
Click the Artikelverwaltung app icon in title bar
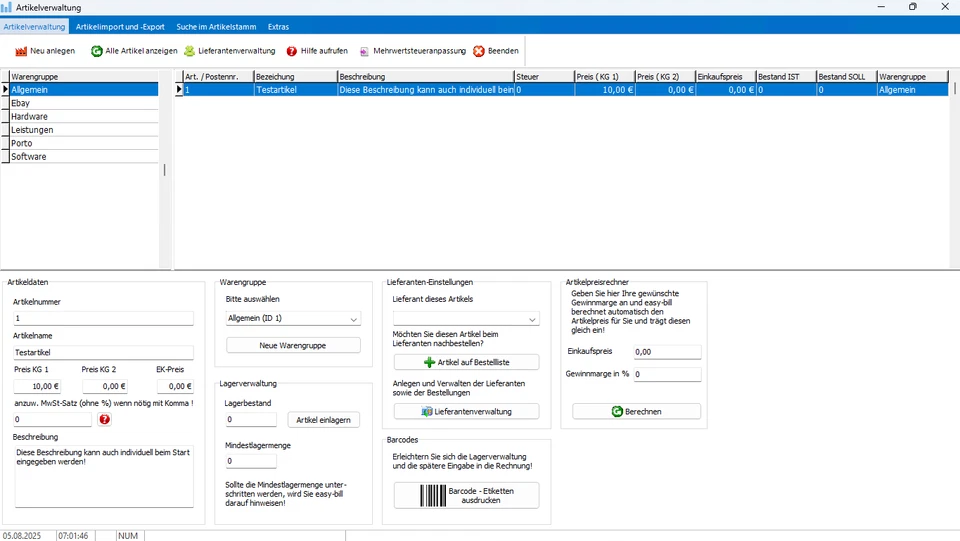tap(6, 7)
